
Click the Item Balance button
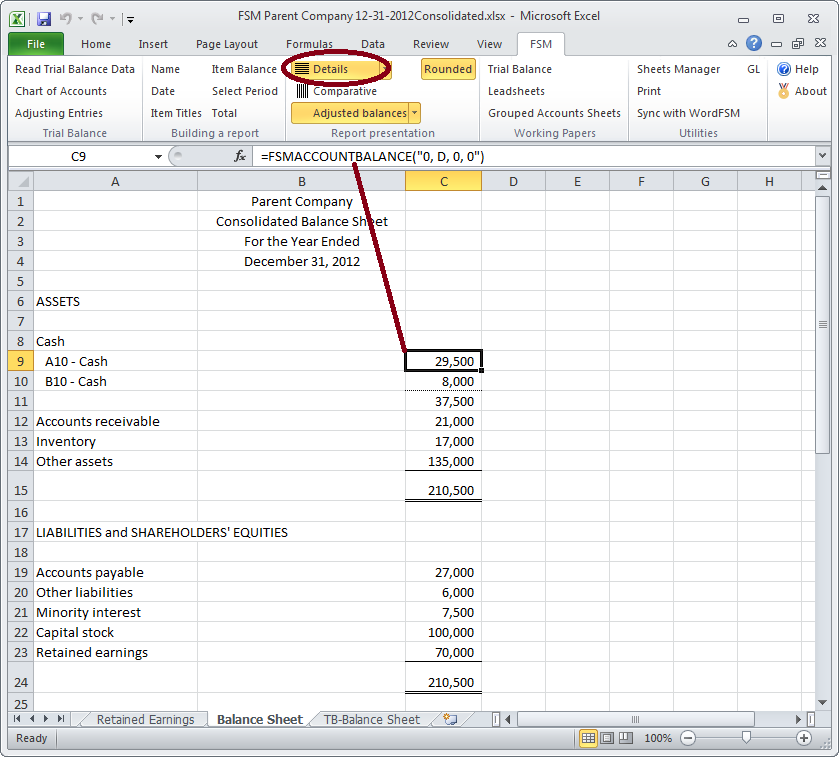[244, 69]
